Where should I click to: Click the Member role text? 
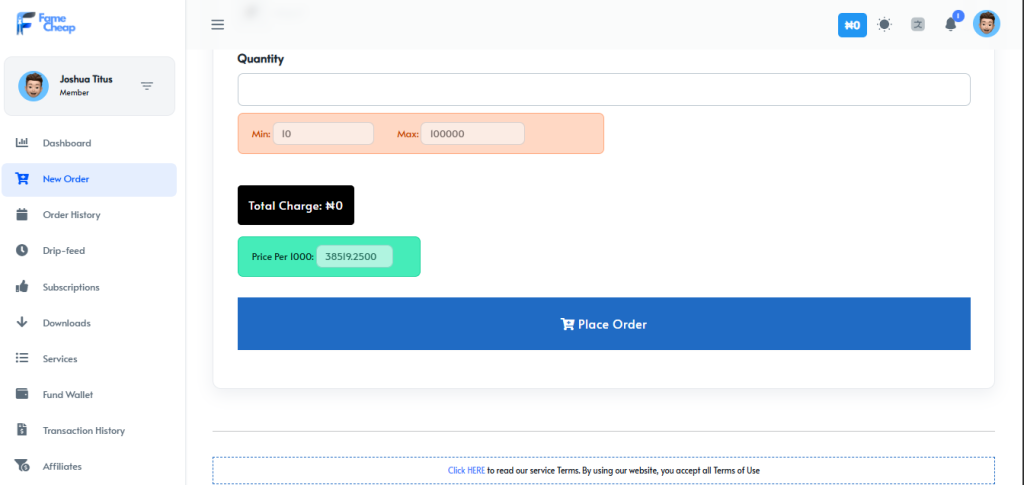74,93
